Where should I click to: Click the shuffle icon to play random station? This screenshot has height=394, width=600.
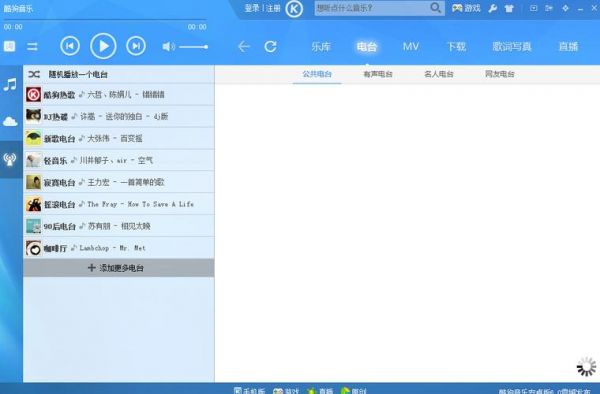coord(34,74)
